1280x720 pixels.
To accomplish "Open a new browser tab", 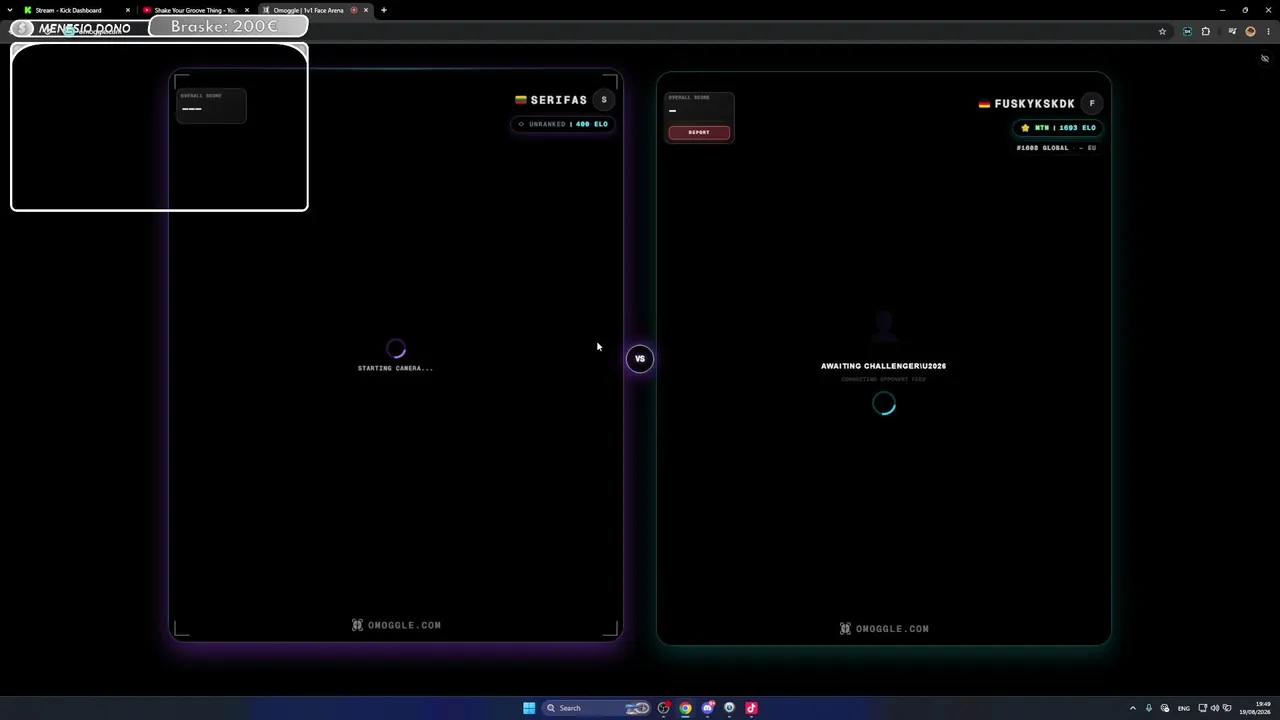I will pyautogui.click(x=384, y=10).
